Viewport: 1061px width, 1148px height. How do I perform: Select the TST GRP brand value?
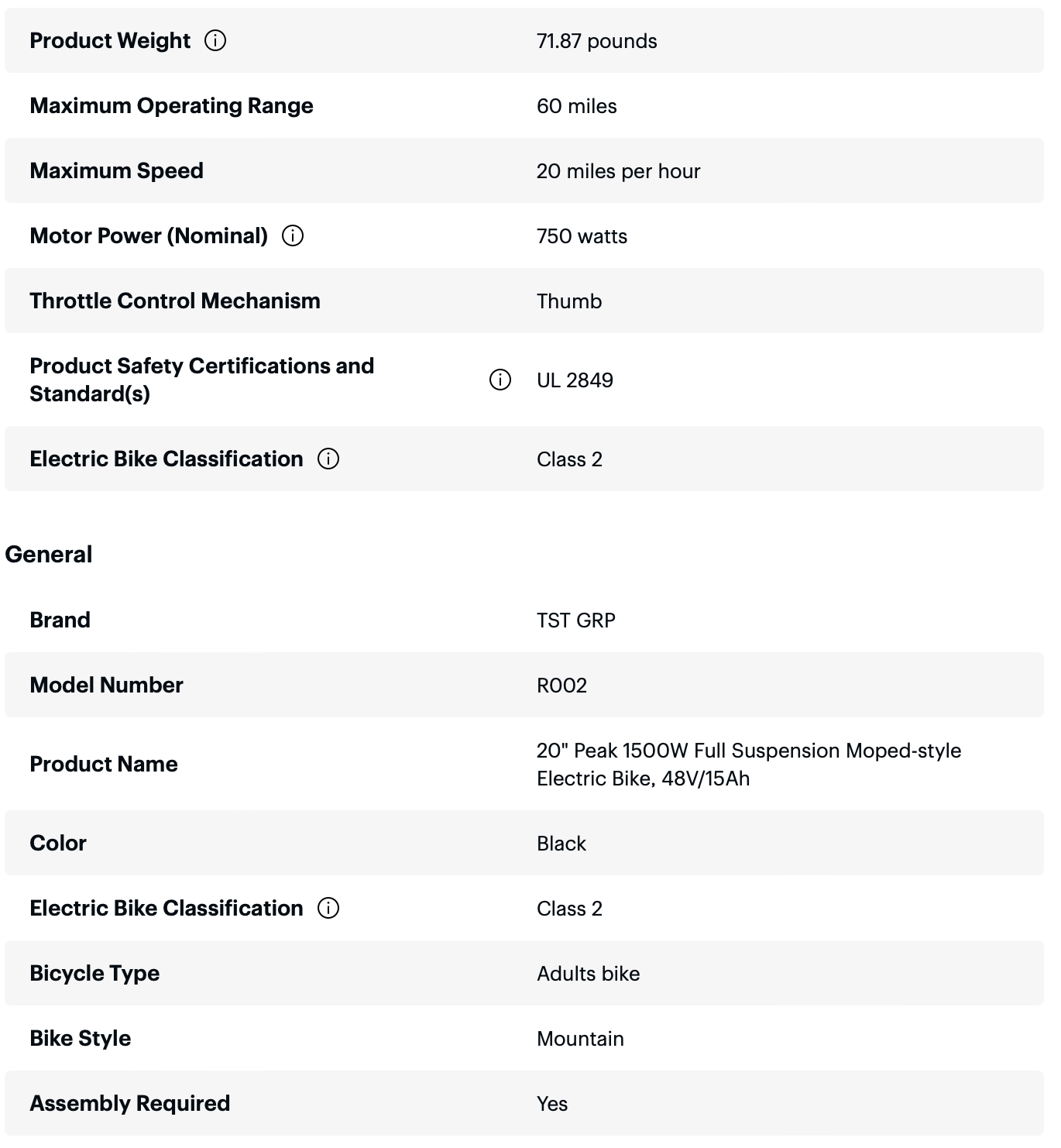coord(576,620)
